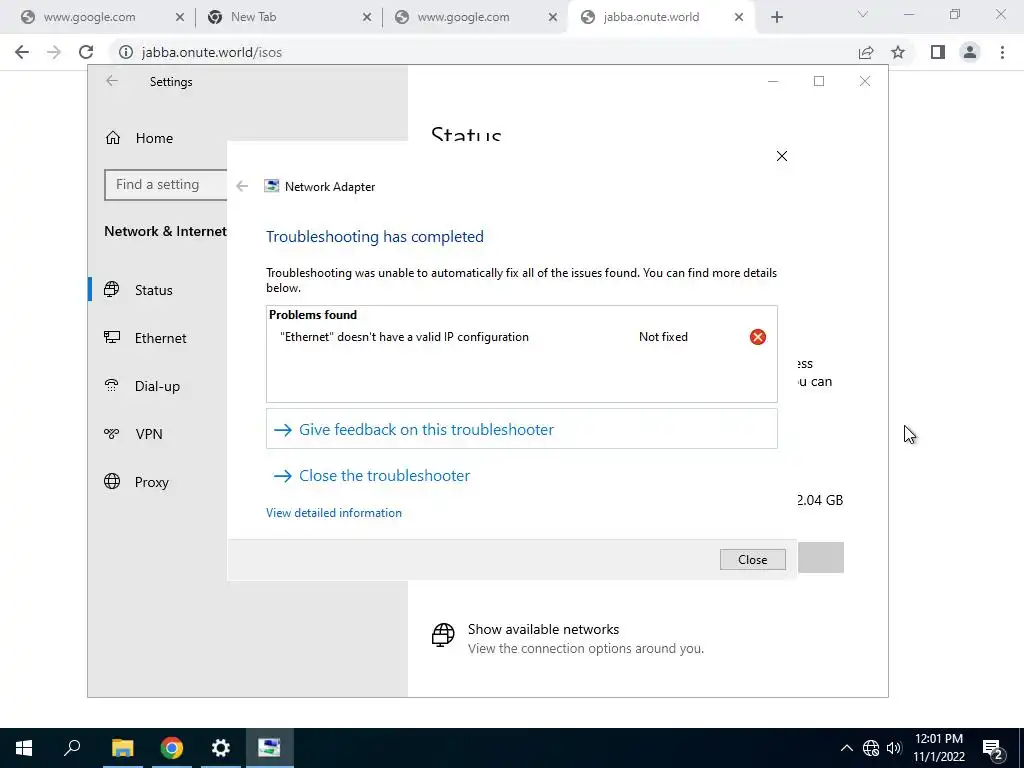This screenshot has width=1024, height=768.
Task: Select Status in Network & Internet sidebar
Action: pos(153,290)
